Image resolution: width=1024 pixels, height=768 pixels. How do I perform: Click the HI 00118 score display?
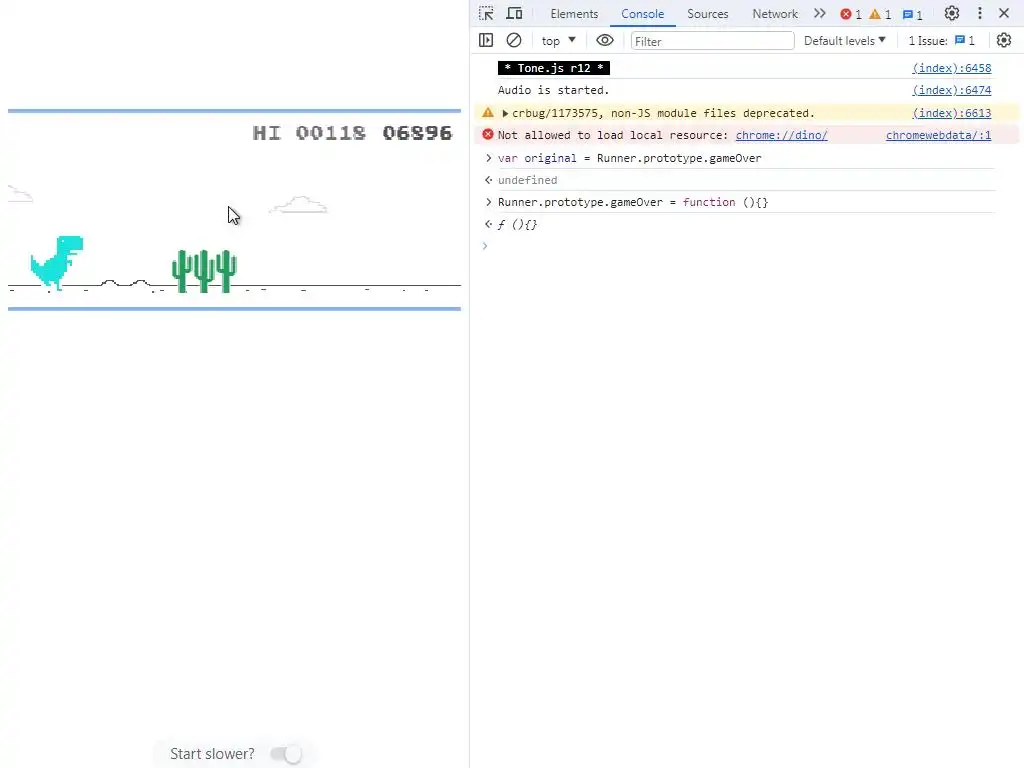[309, 133]
